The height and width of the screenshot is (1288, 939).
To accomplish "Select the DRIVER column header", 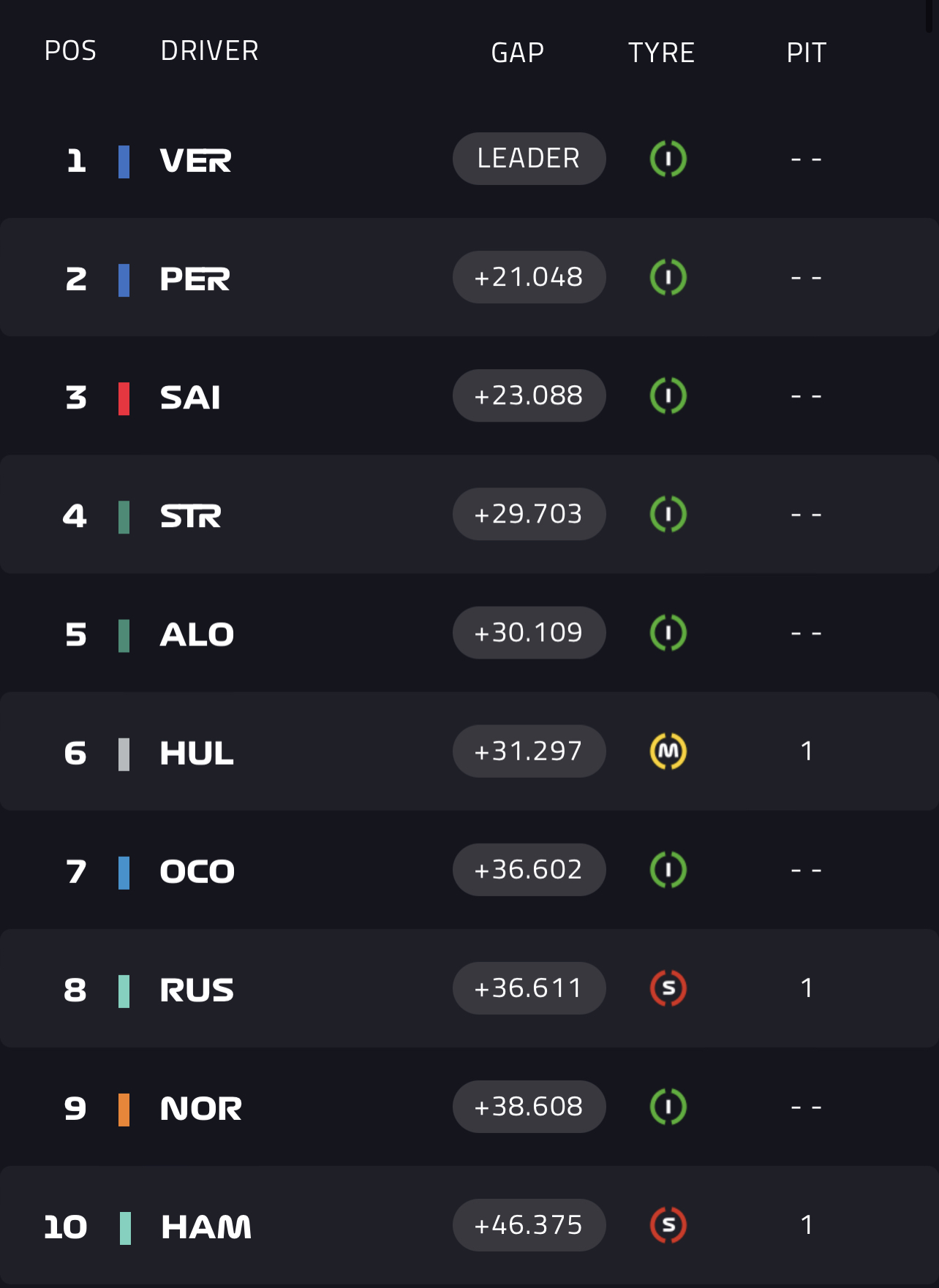I will [209, 51].
